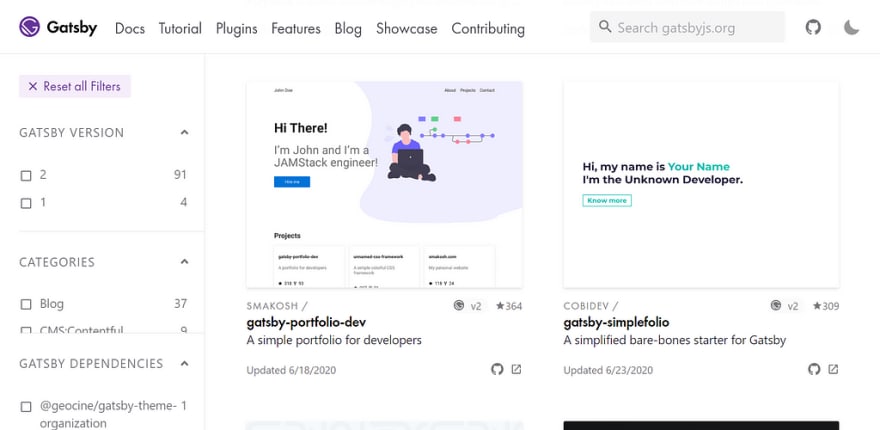
Task: Click 'A simplified bare-bones starter for Gatsby' text
Action: tap(675, 340)
